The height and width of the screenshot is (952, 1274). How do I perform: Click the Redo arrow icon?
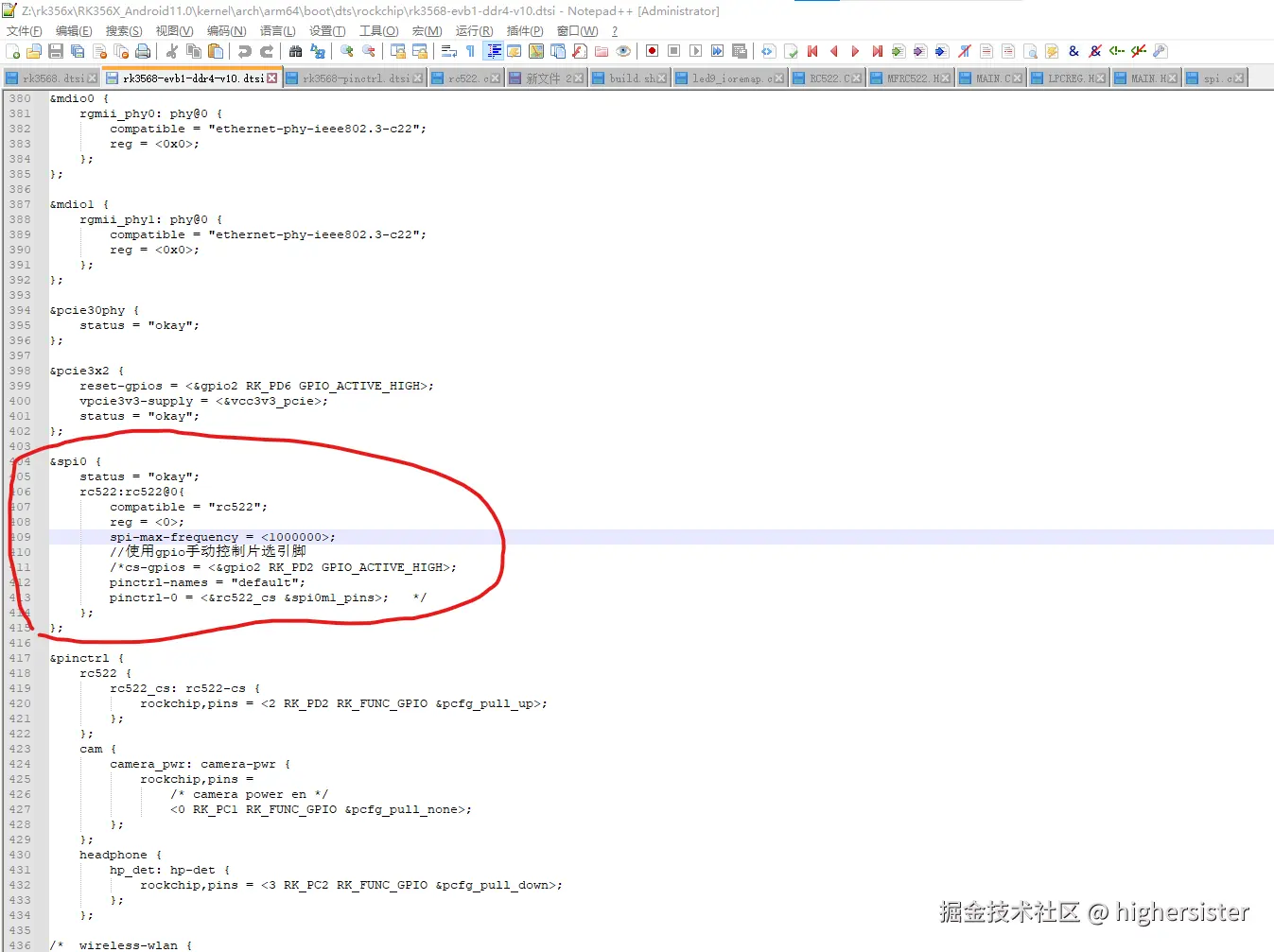click(x=267, y=51)
